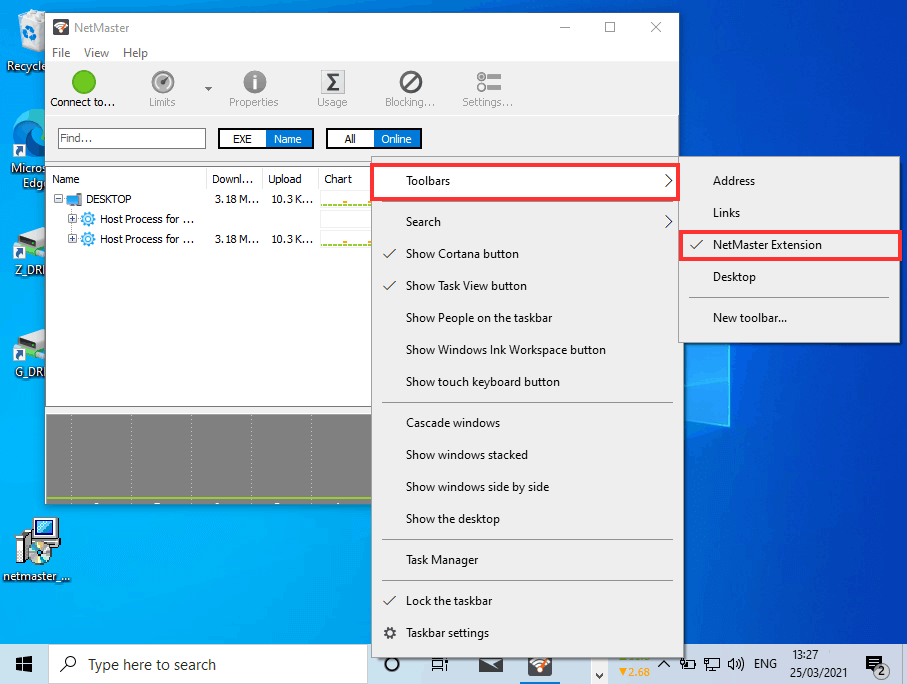Open Task Manager from the context menu
This screenshot has height=684, width=907.
point(527,560)
